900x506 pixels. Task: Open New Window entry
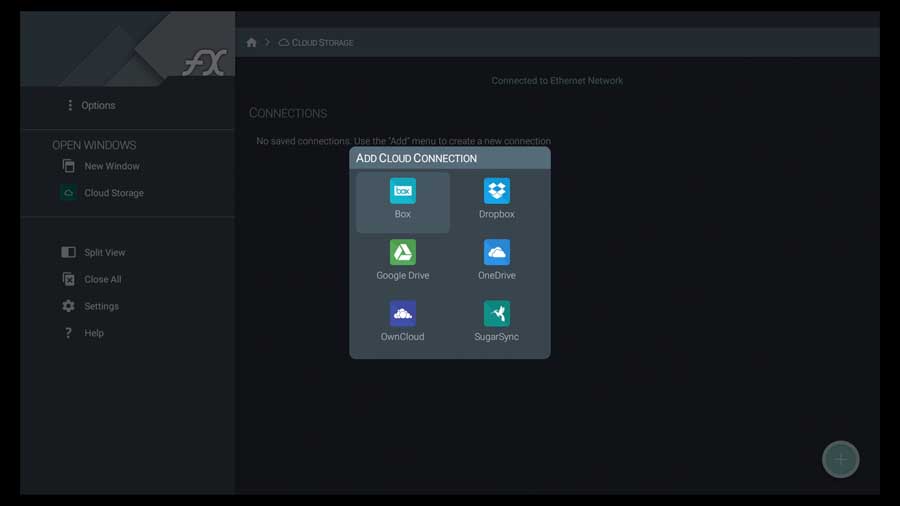112,166
